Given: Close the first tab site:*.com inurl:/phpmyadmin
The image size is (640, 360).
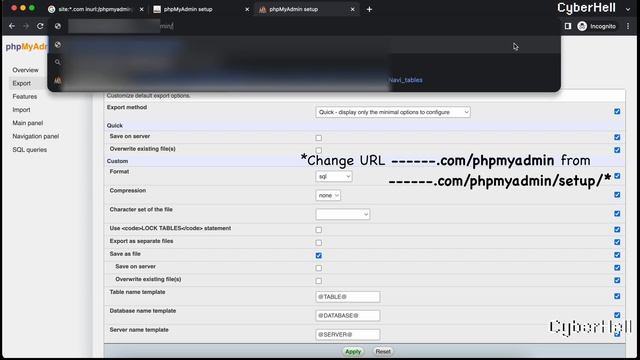Looking at the screenshot, I should pyautogui.click(x=142, y=9).
